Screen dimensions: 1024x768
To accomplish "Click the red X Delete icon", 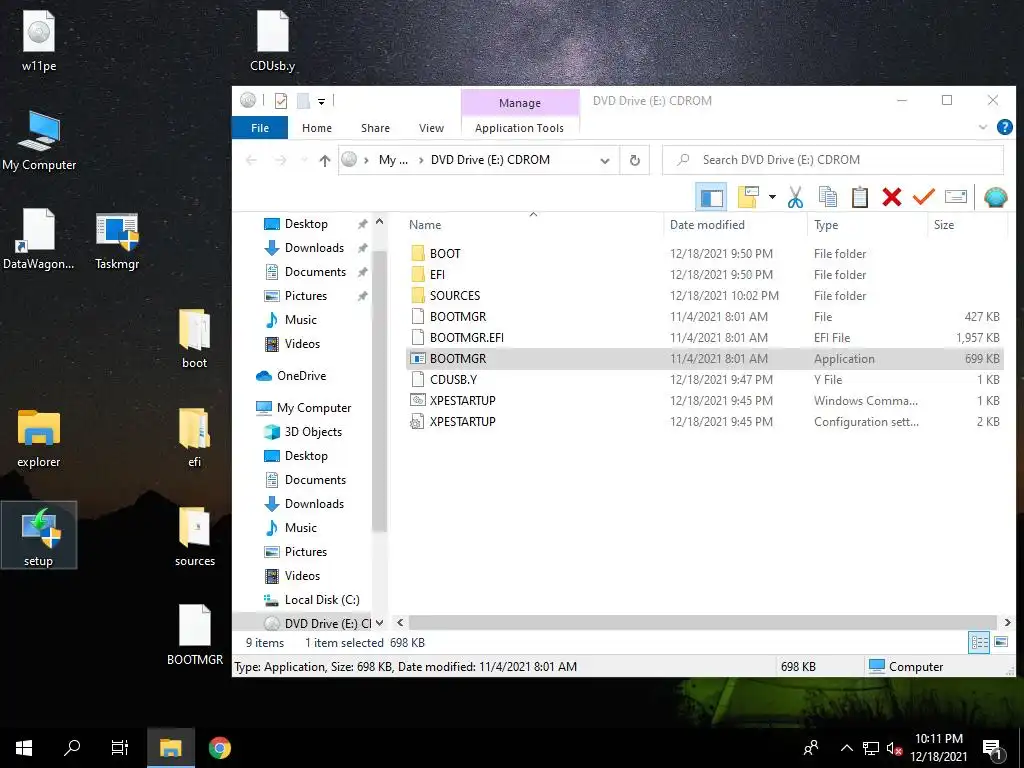I will (x=891, y=197).
